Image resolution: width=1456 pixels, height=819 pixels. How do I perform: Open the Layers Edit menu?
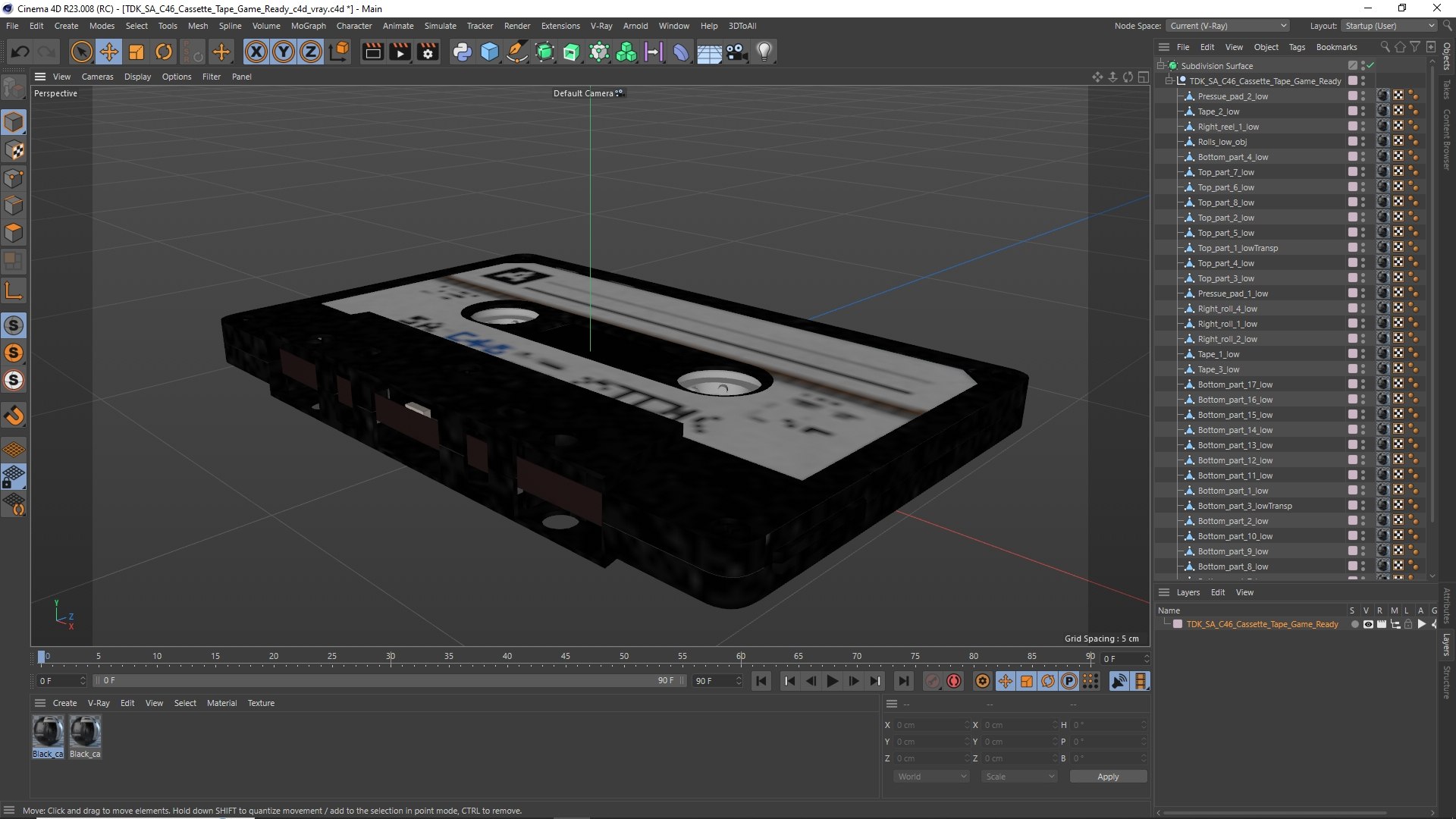pos(1218,592)
